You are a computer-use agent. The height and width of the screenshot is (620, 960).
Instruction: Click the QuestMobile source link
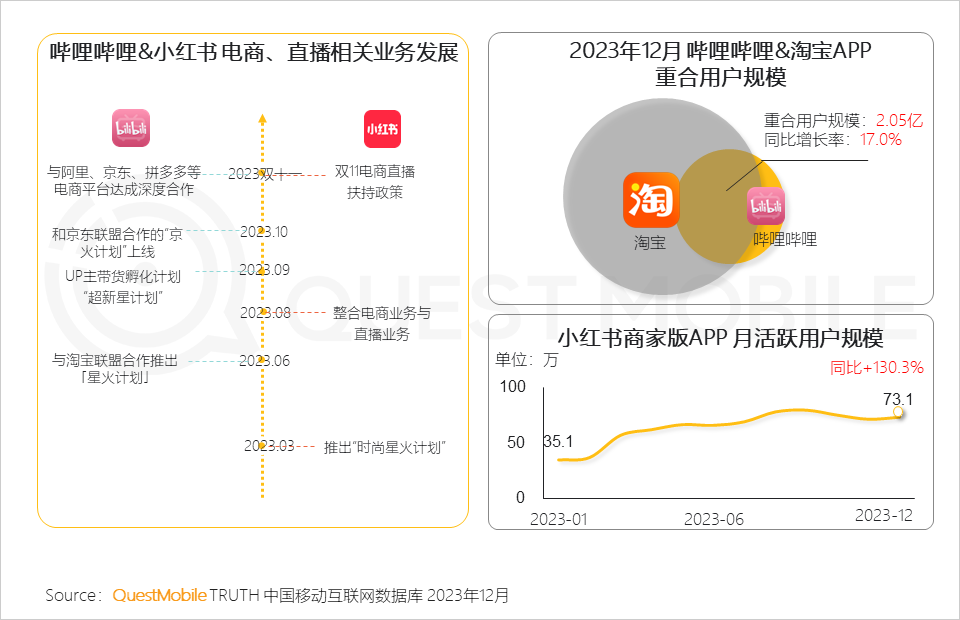(159, 595)
